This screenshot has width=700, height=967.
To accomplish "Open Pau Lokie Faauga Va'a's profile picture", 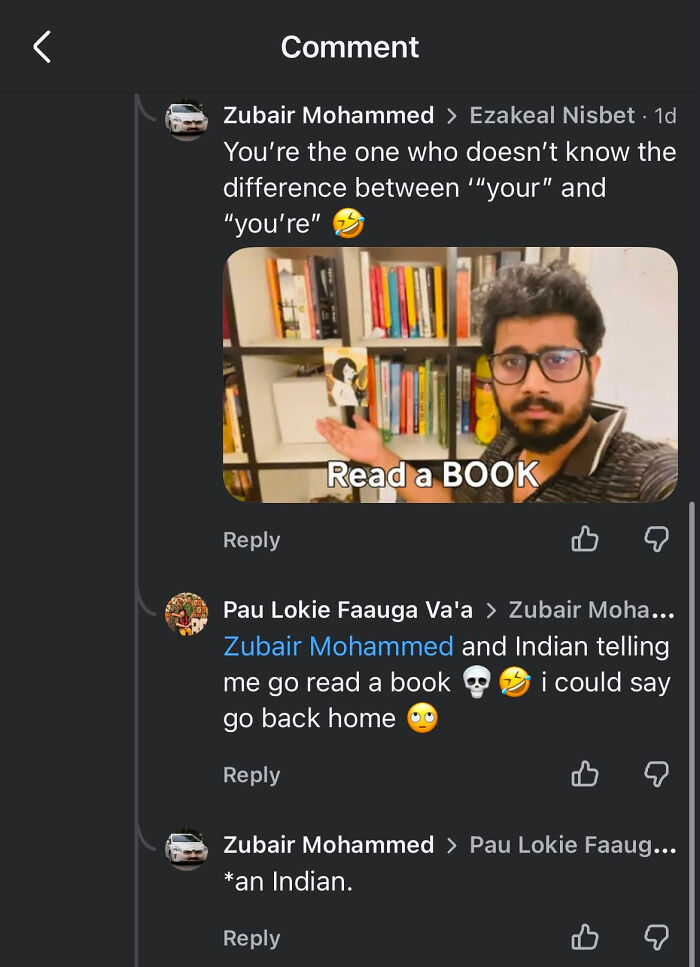I will point(186,614).
